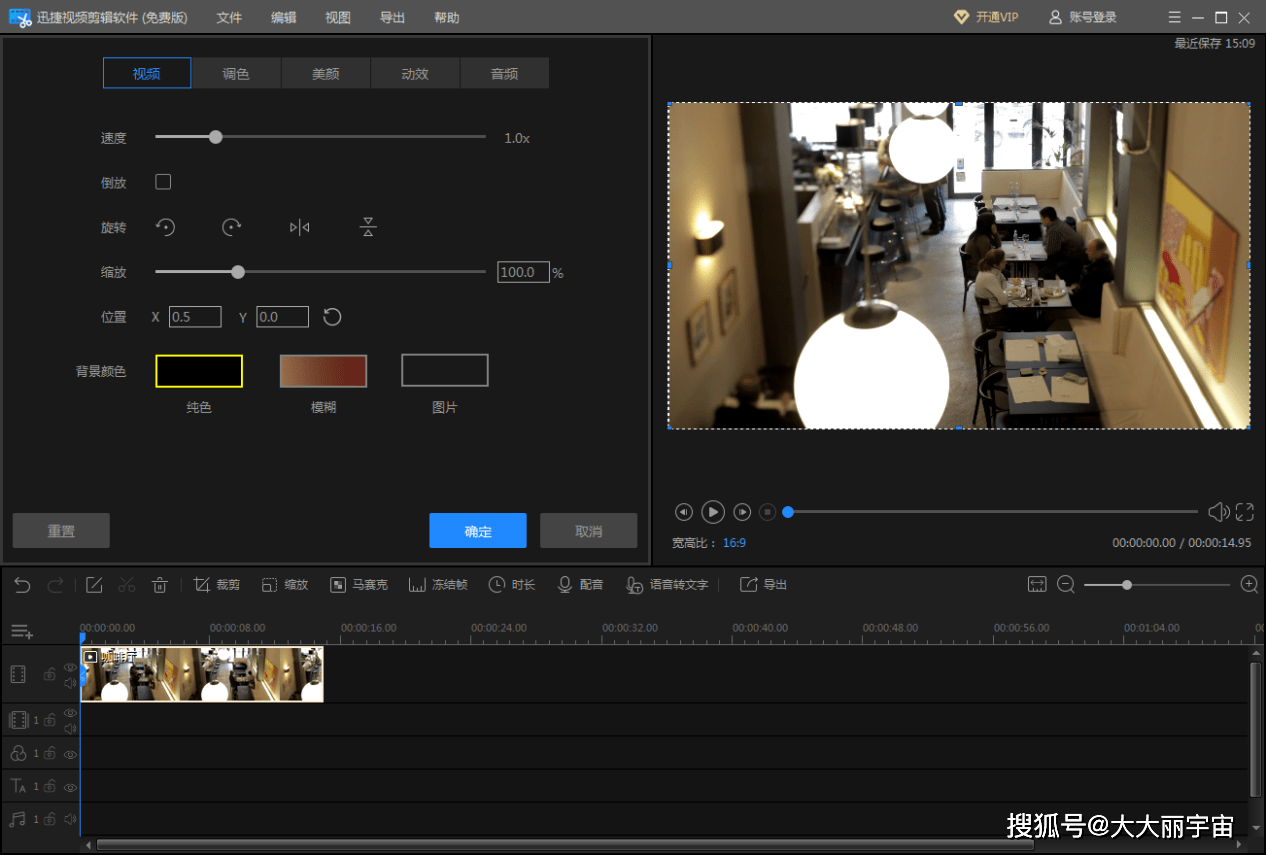Enable the 倒放 (reverse playback) checkbox
This screenshot has height=855, width=1266.
[x=164, y=181]
